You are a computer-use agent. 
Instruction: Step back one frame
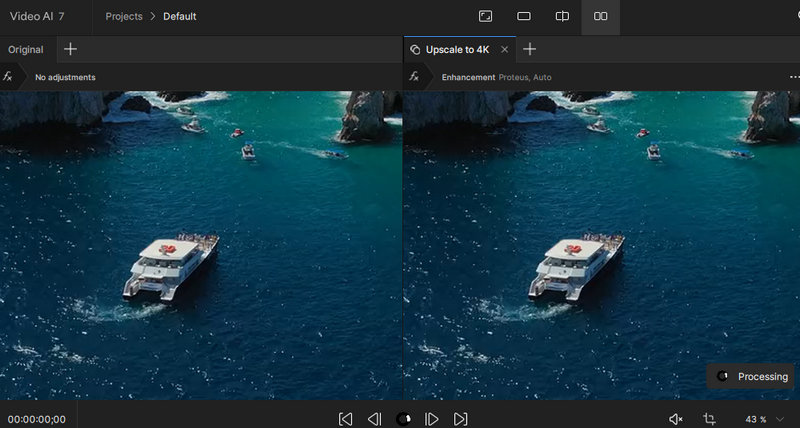point(374,419)
